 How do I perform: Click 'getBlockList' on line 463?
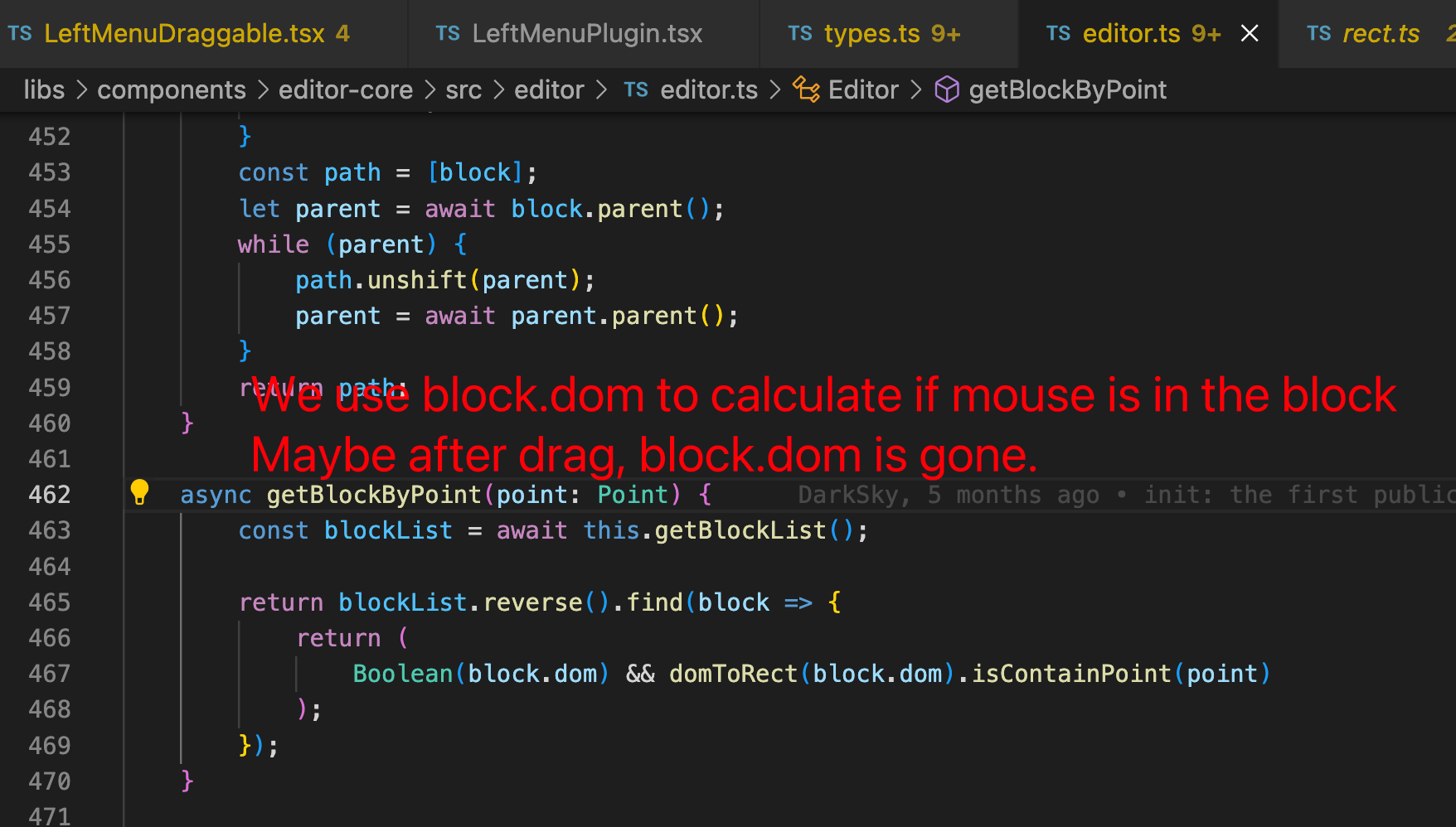tap(740, 530)
